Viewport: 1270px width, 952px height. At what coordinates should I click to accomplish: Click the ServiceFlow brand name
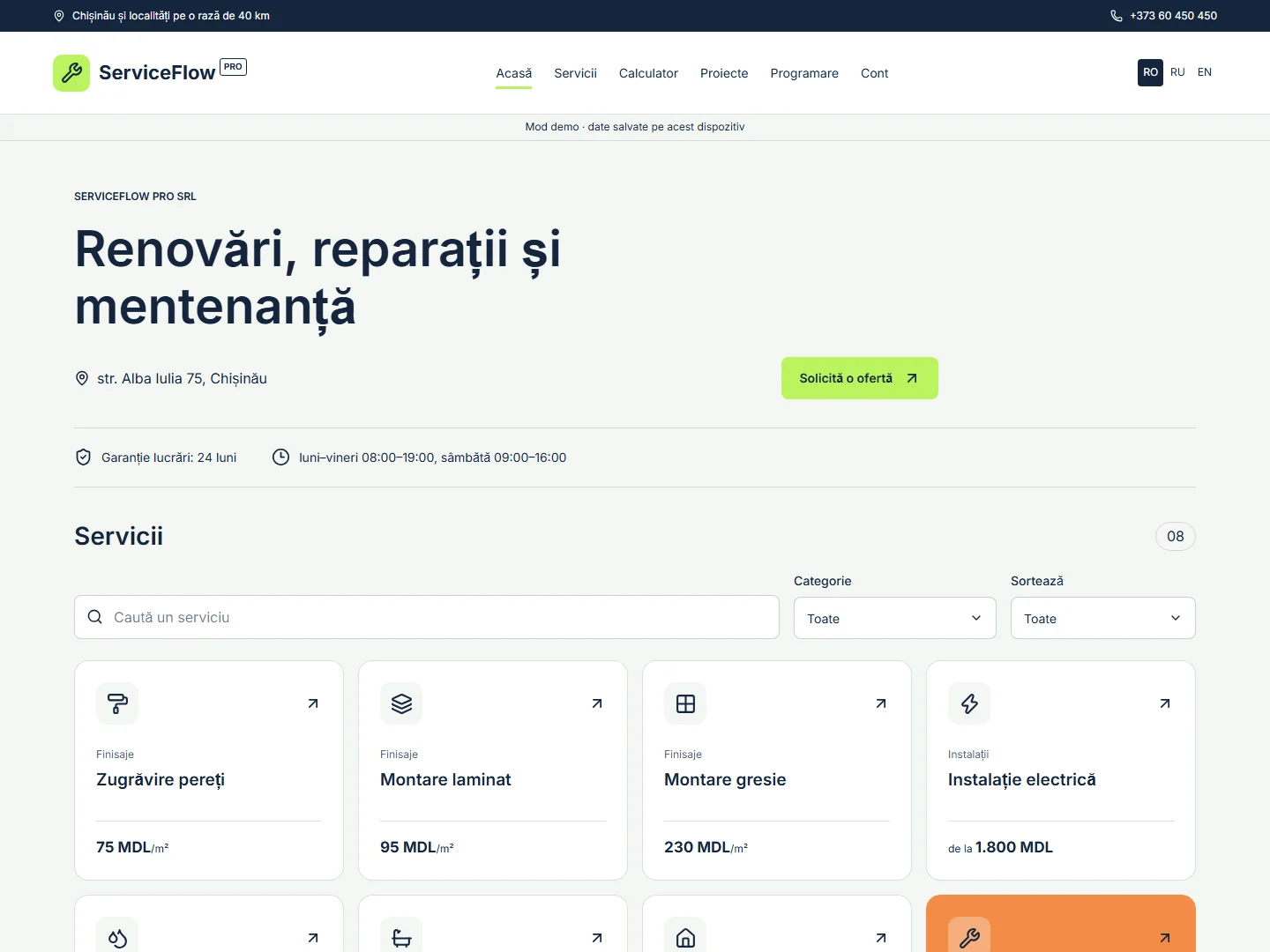(x=157, y=73)
